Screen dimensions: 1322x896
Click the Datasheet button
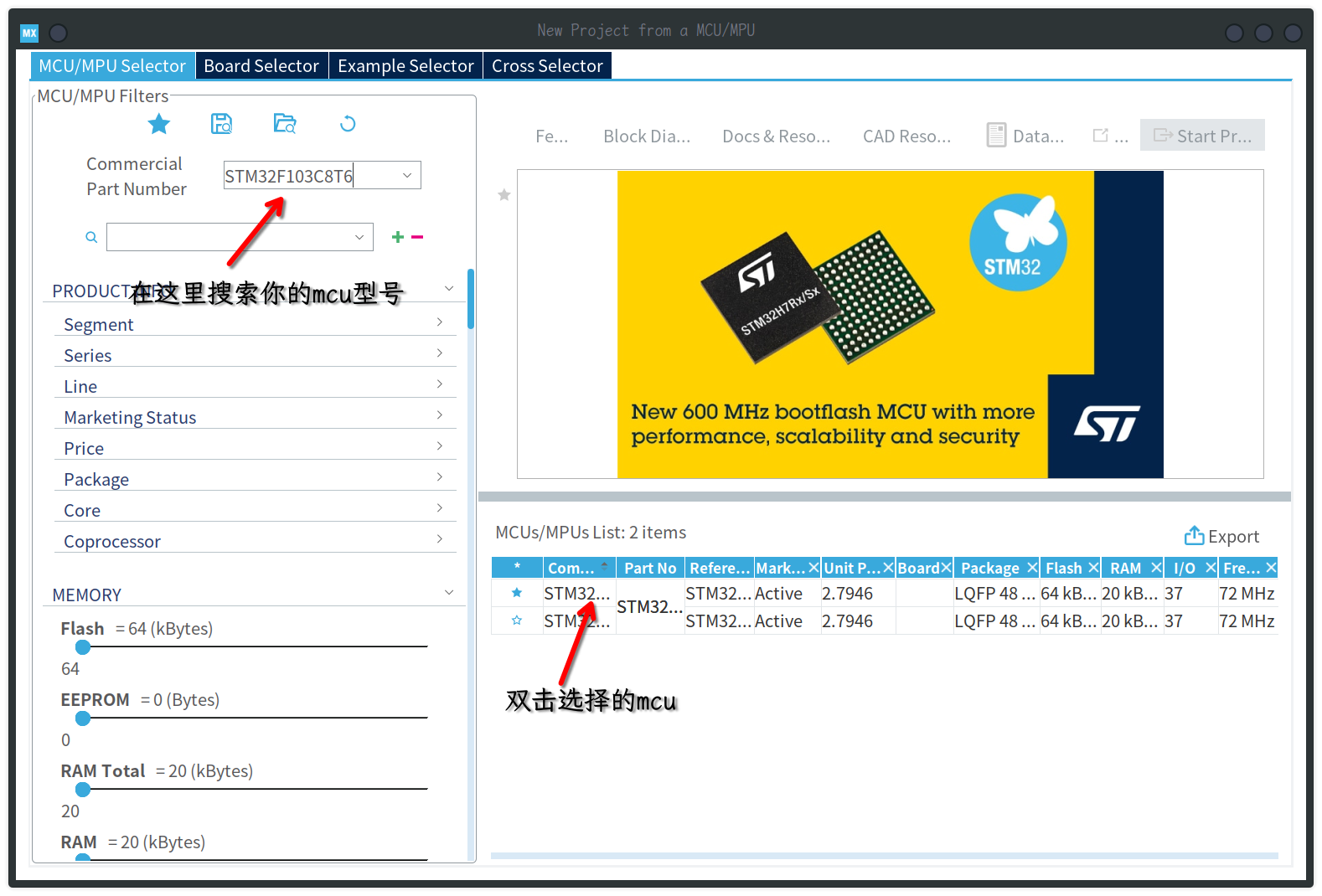pos(1025,136)
